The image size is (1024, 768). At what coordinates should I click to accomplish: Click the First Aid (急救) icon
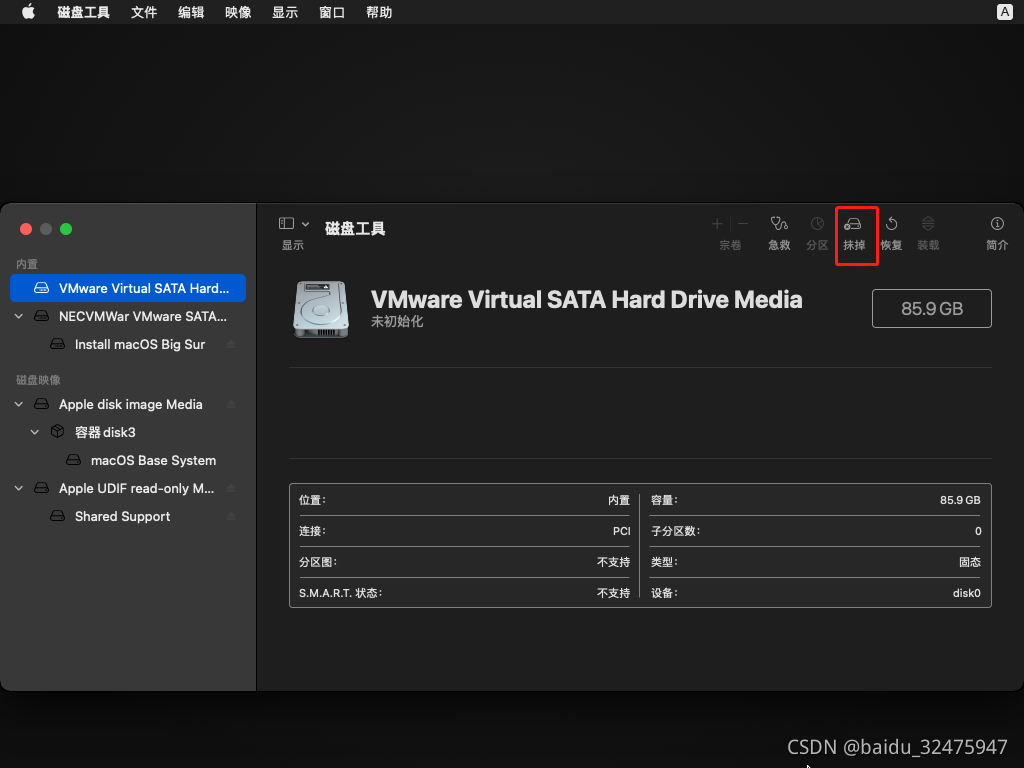click(x=779, y=225)
